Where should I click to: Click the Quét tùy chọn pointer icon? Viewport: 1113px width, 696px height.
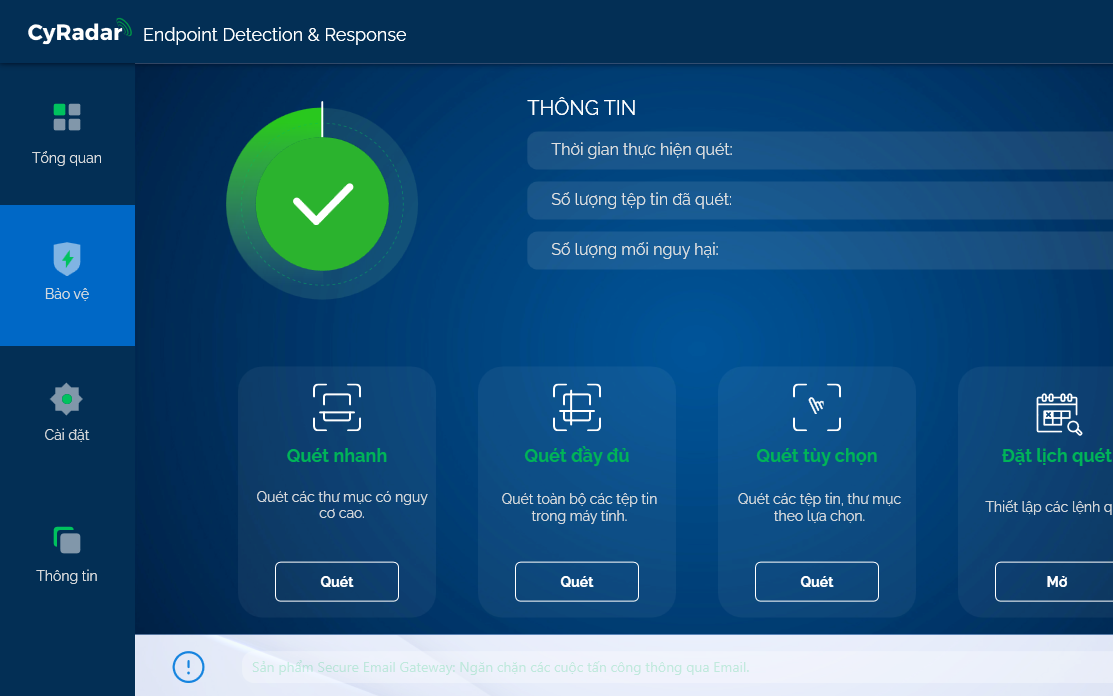[x=817, y=407]
